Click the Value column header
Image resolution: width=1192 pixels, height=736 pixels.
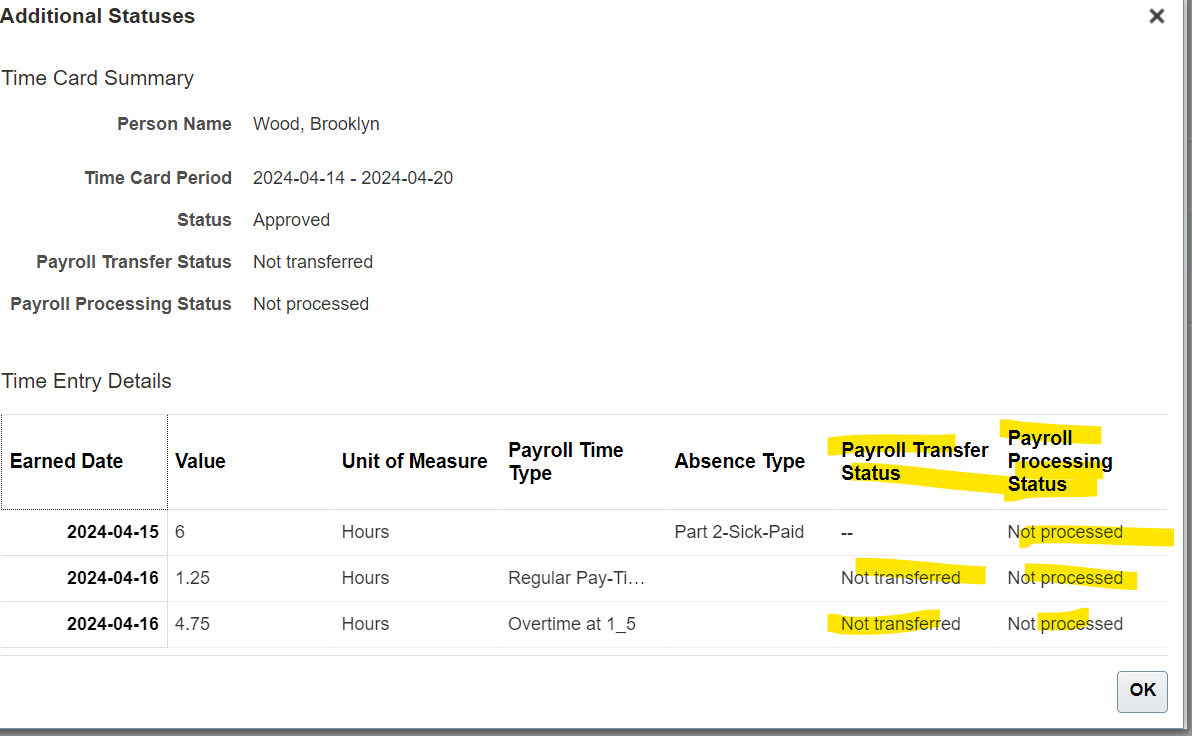[200, 461]
